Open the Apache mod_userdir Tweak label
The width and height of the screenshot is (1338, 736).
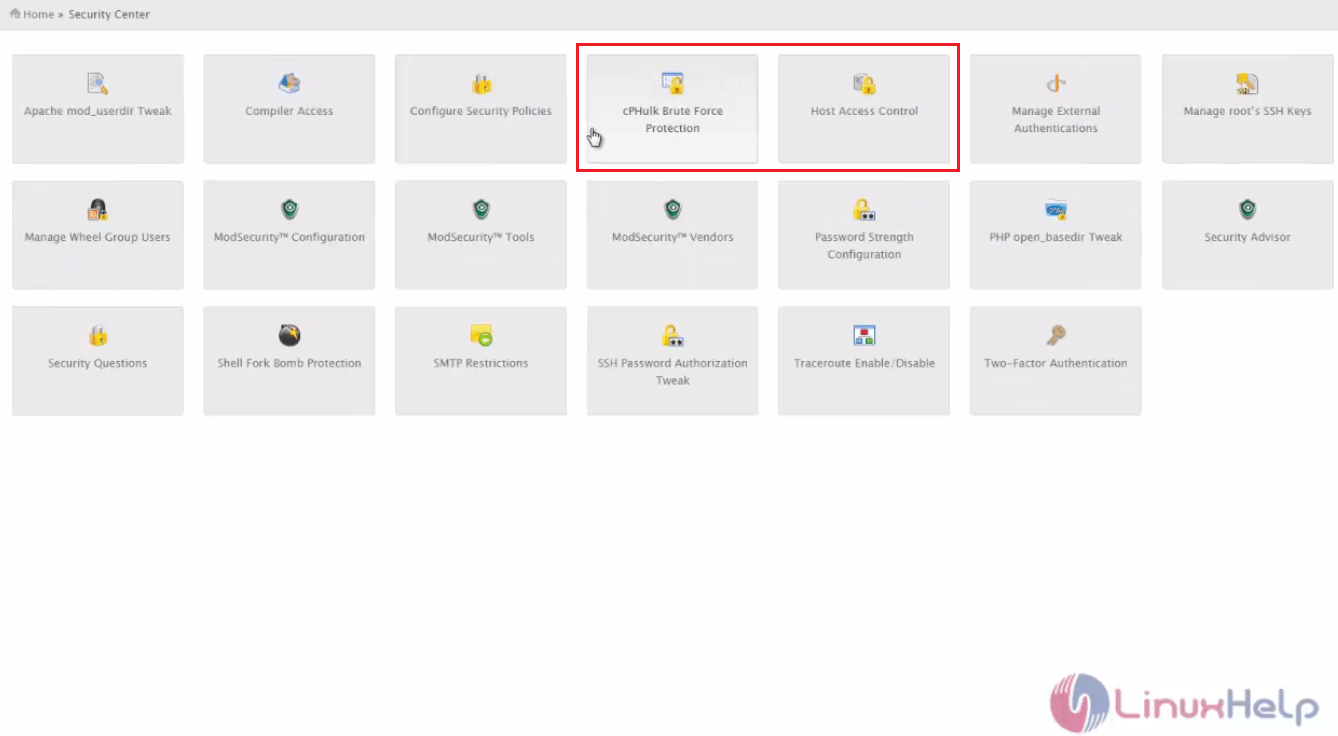pyautogui.click(x=98, y=111)
